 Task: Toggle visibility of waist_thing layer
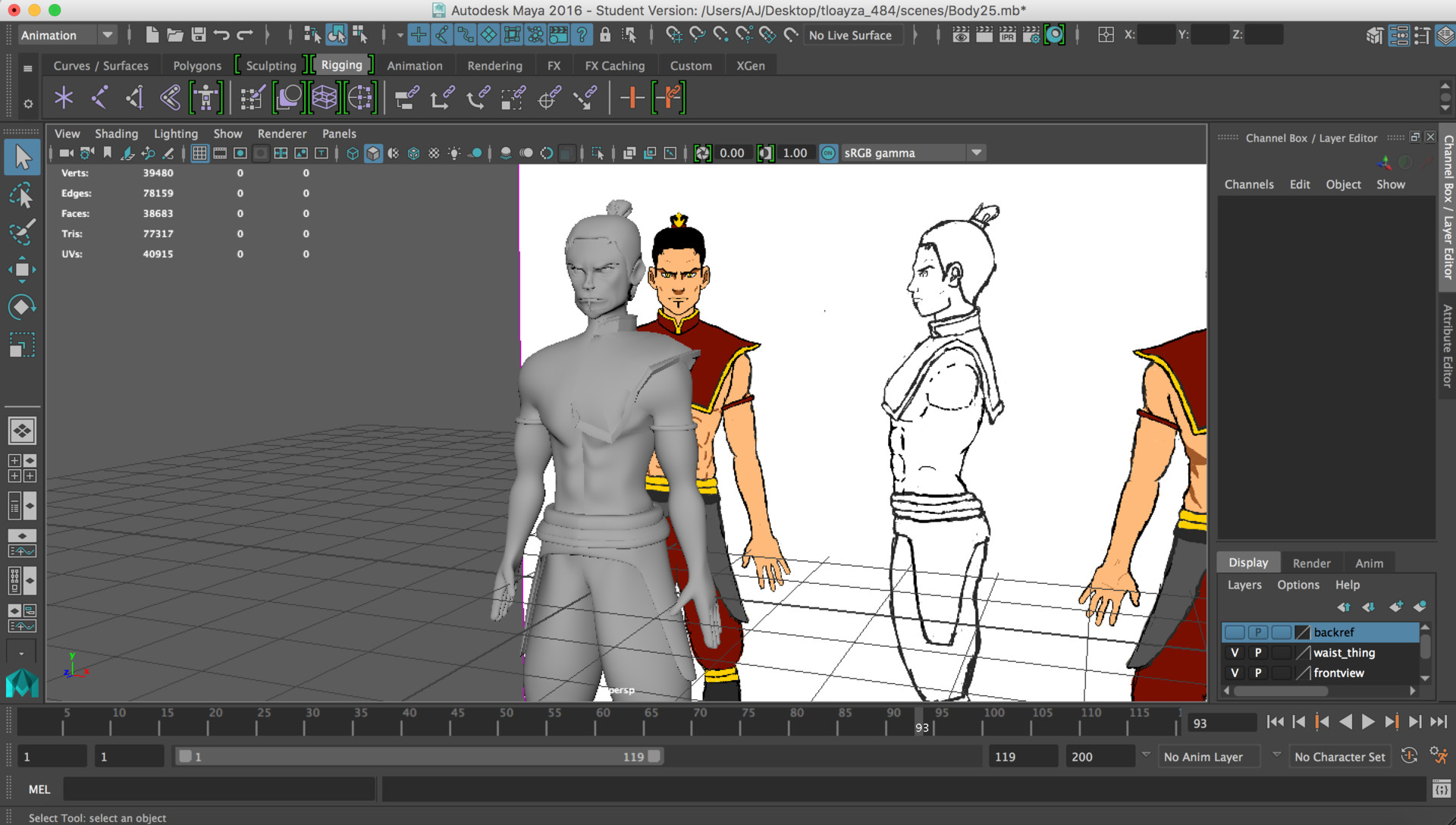pyautogui.click(x=1235, y=653)
